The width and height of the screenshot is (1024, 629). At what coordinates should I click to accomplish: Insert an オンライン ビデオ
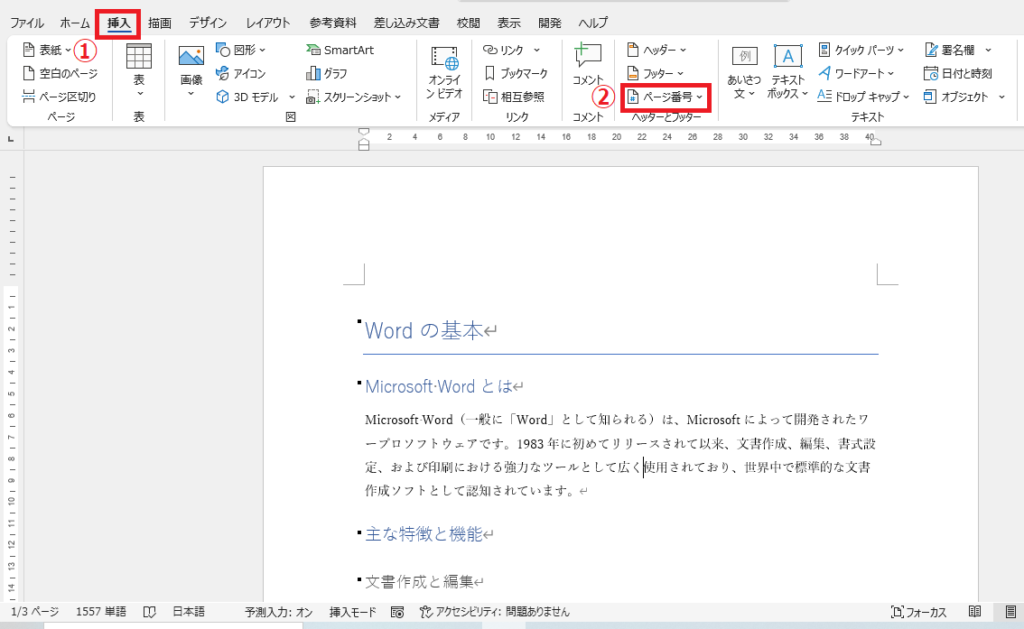[x=444, y=72]
